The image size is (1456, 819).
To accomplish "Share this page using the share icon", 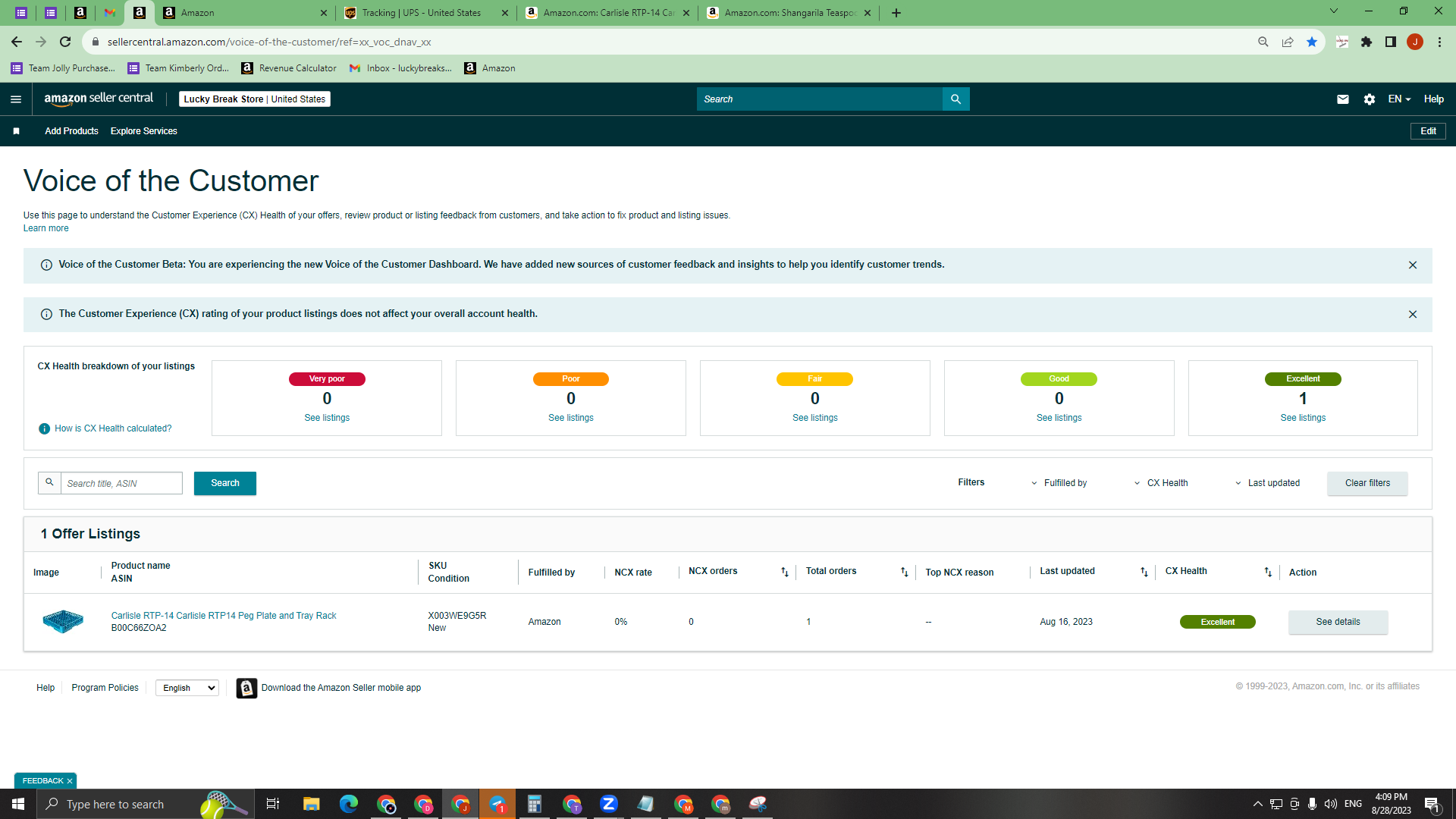I will 1287,42.
